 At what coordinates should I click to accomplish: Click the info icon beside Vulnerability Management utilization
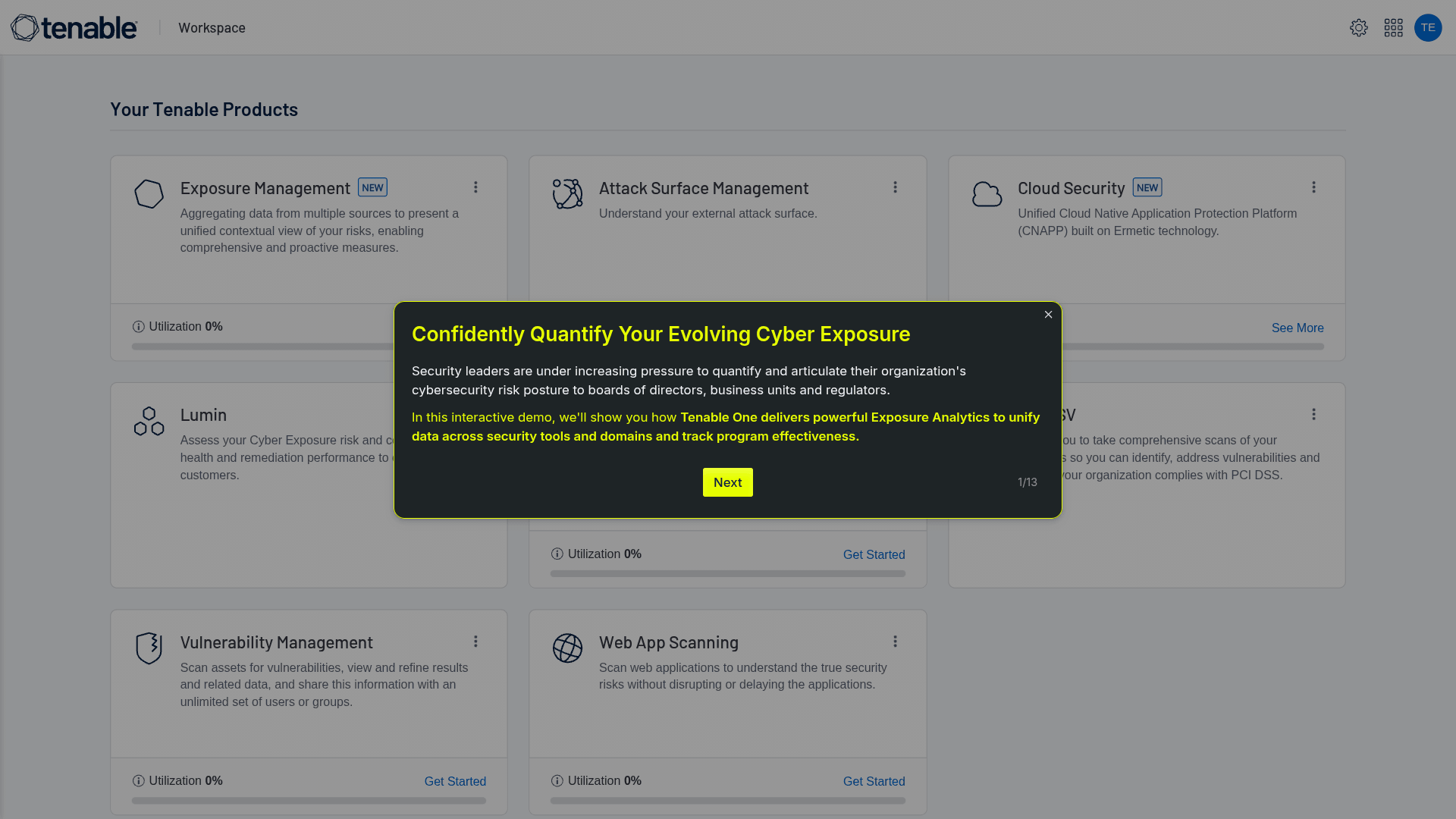click(138, 781)
